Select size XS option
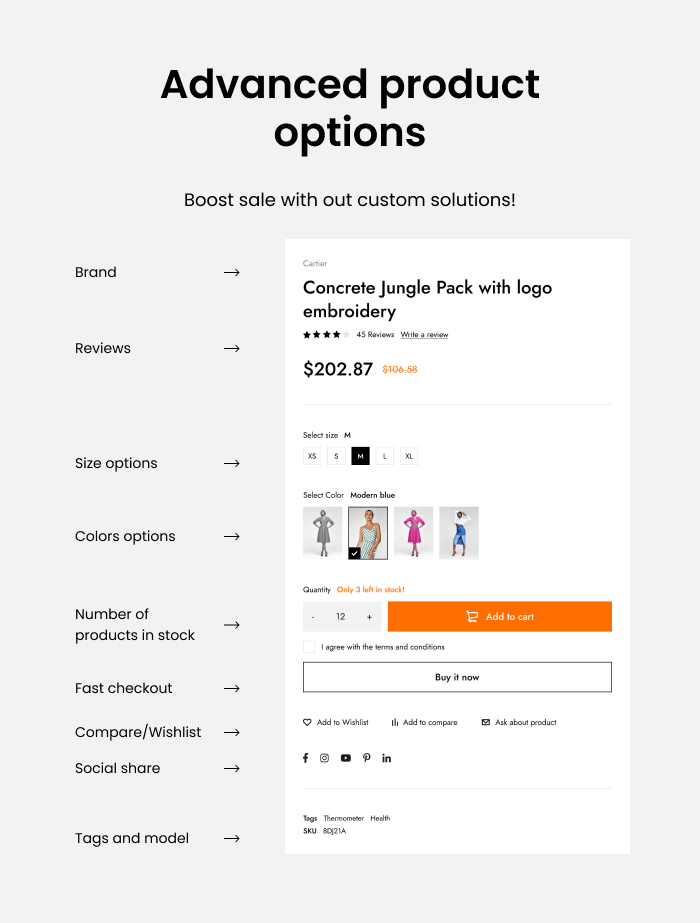The width and height of the screenshot is (700, 923). (x=312, y=456)
